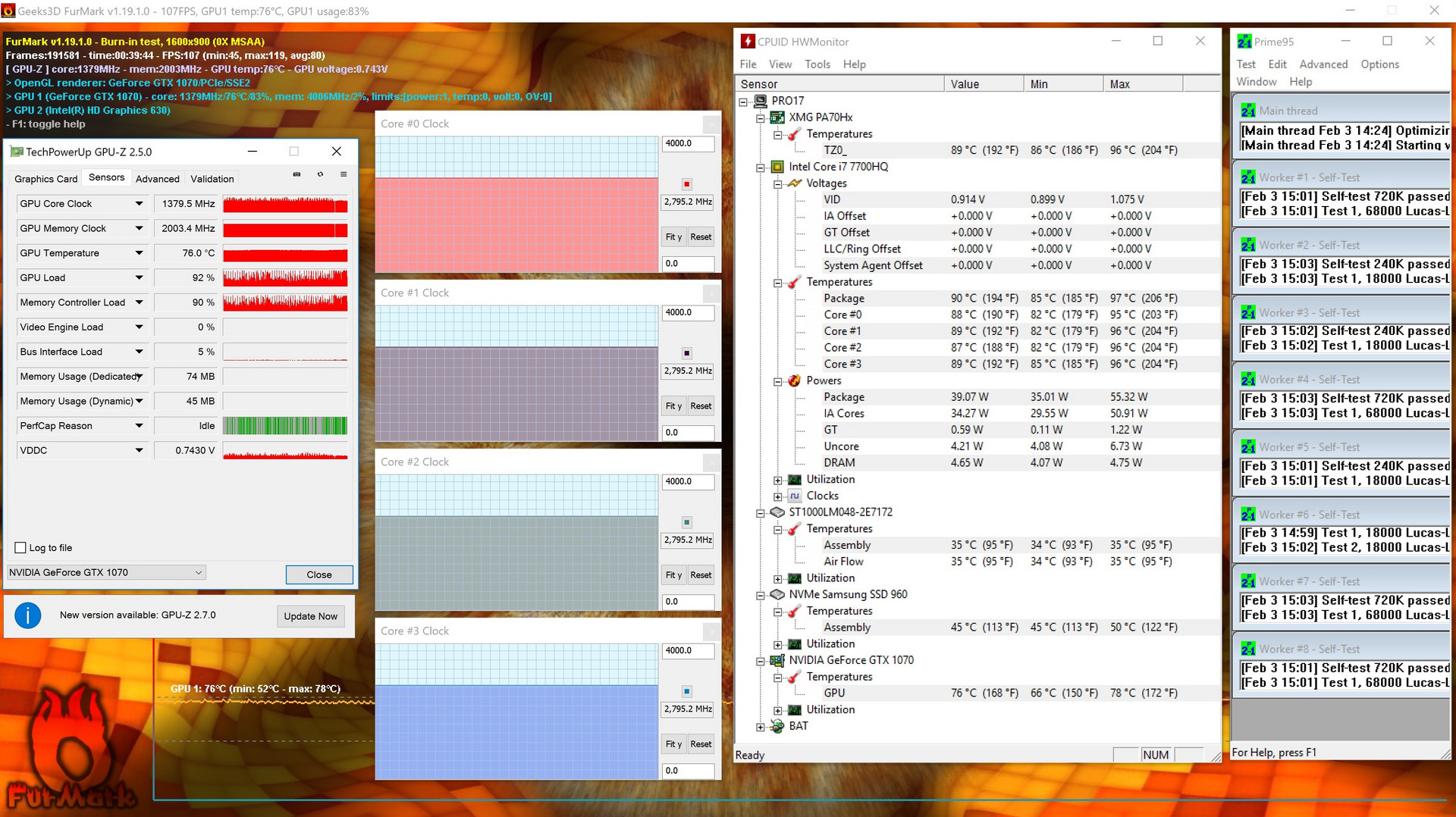Click the Close button in GPU-Z
This screenshot has width=1456, height=817.
(x=319, y=574)
